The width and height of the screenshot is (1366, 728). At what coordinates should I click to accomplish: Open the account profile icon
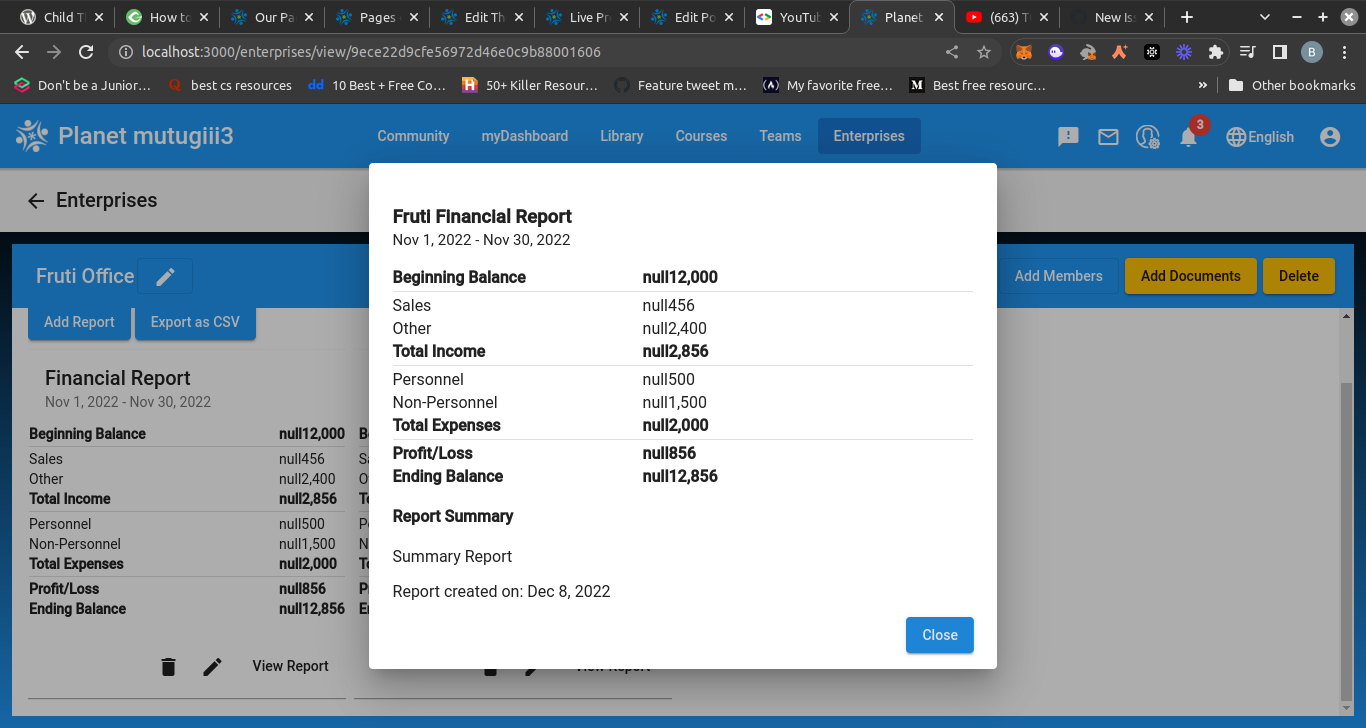(1330, 136)
